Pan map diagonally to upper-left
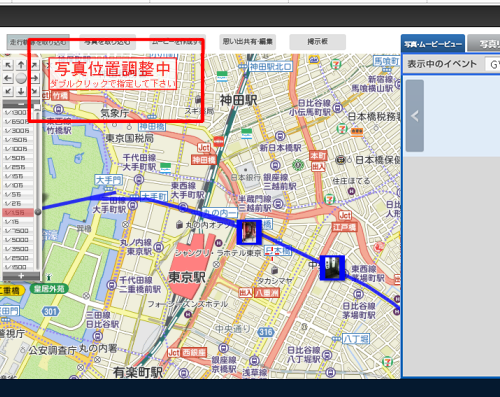Screen dimensions: 500x397 coord(8,65)
